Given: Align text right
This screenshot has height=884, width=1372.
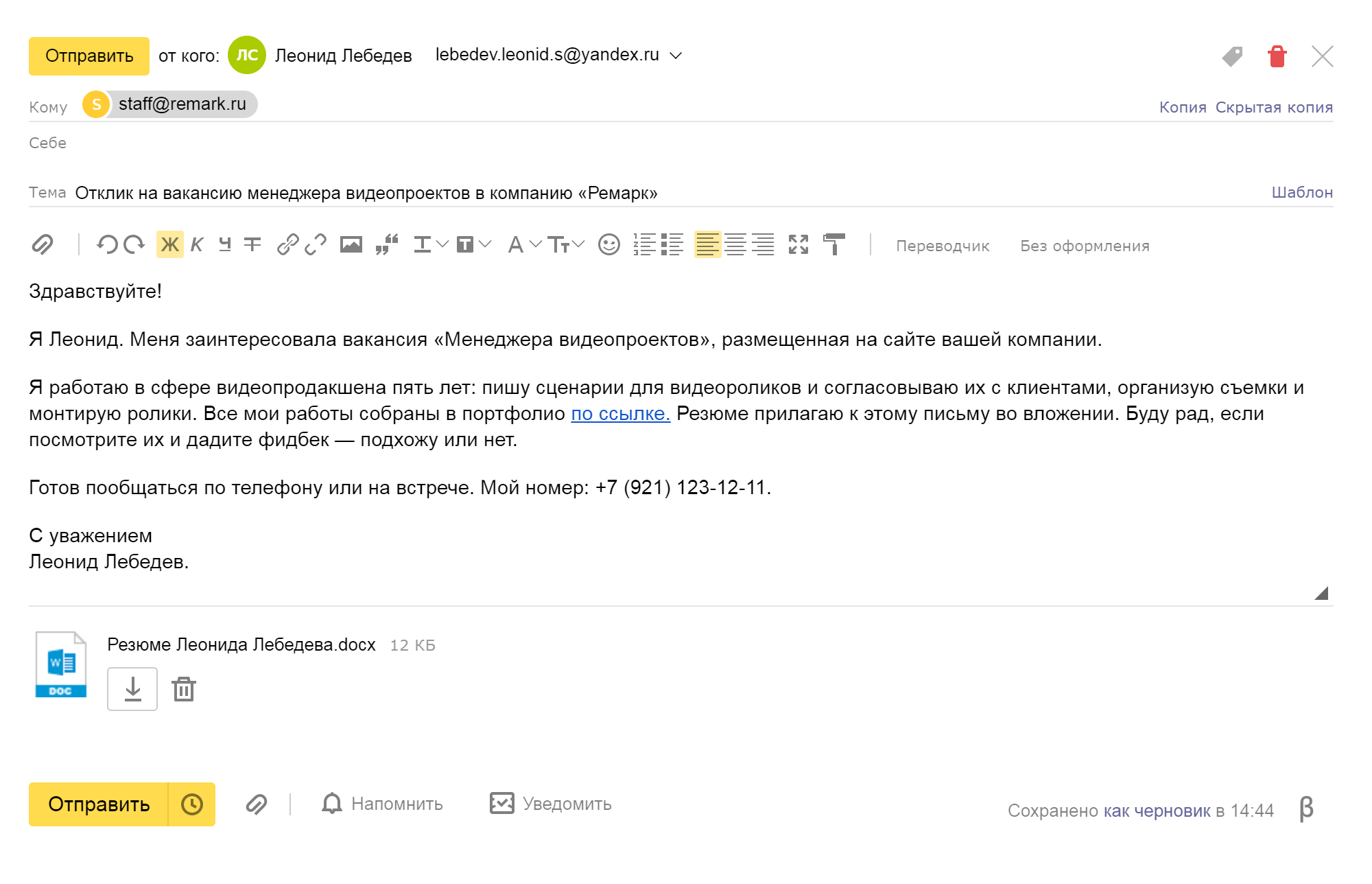Looking at the screenshot, I should [763, 244].
